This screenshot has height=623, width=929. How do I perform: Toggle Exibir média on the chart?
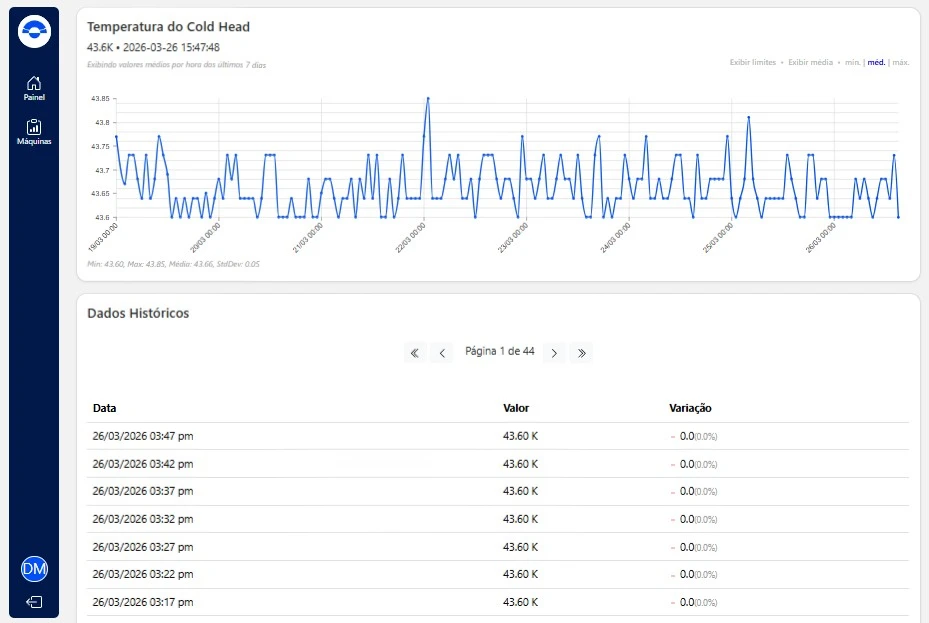[810, 62]
